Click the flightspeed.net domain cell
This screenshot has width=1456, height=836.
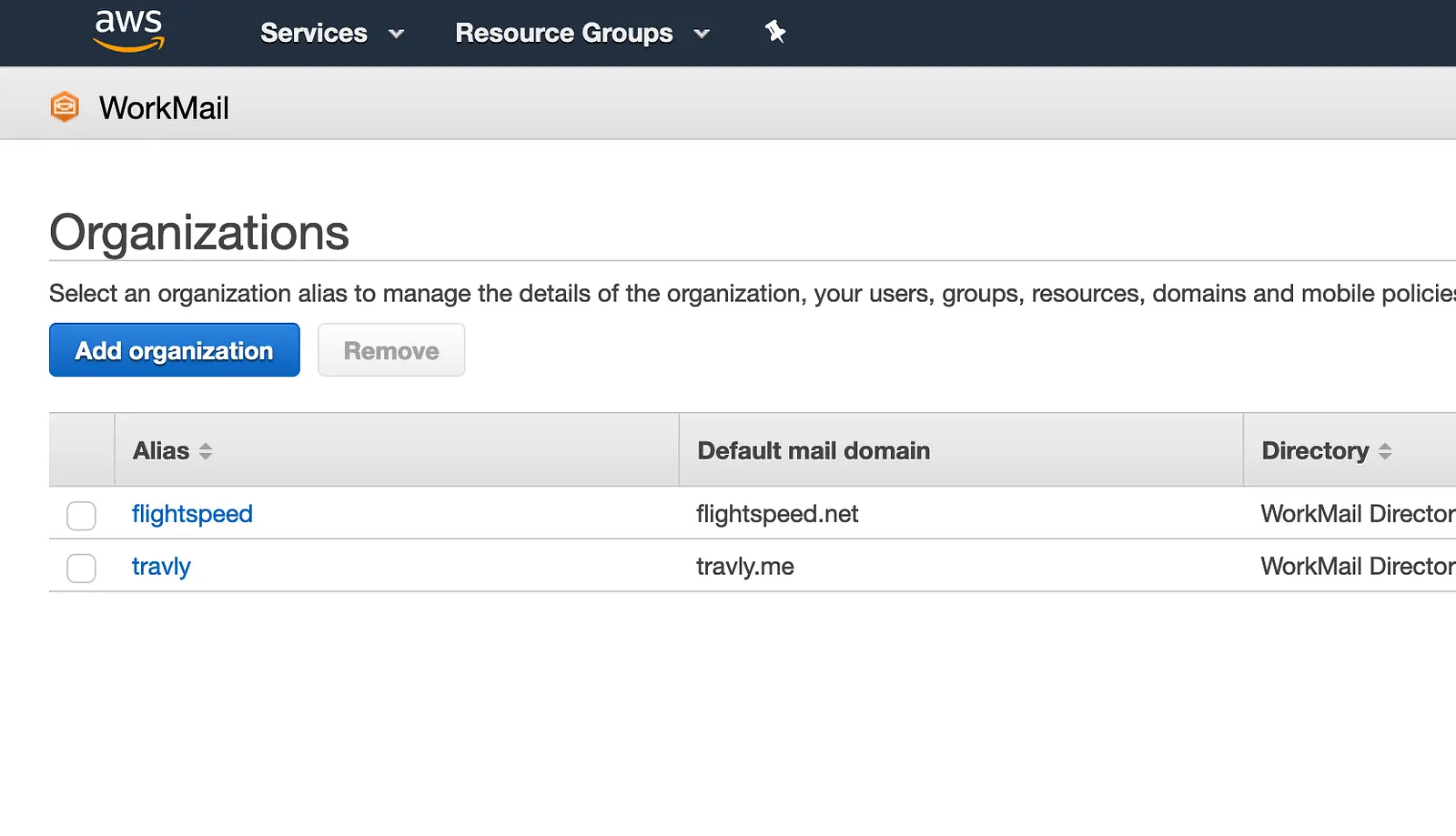[777, 514]
